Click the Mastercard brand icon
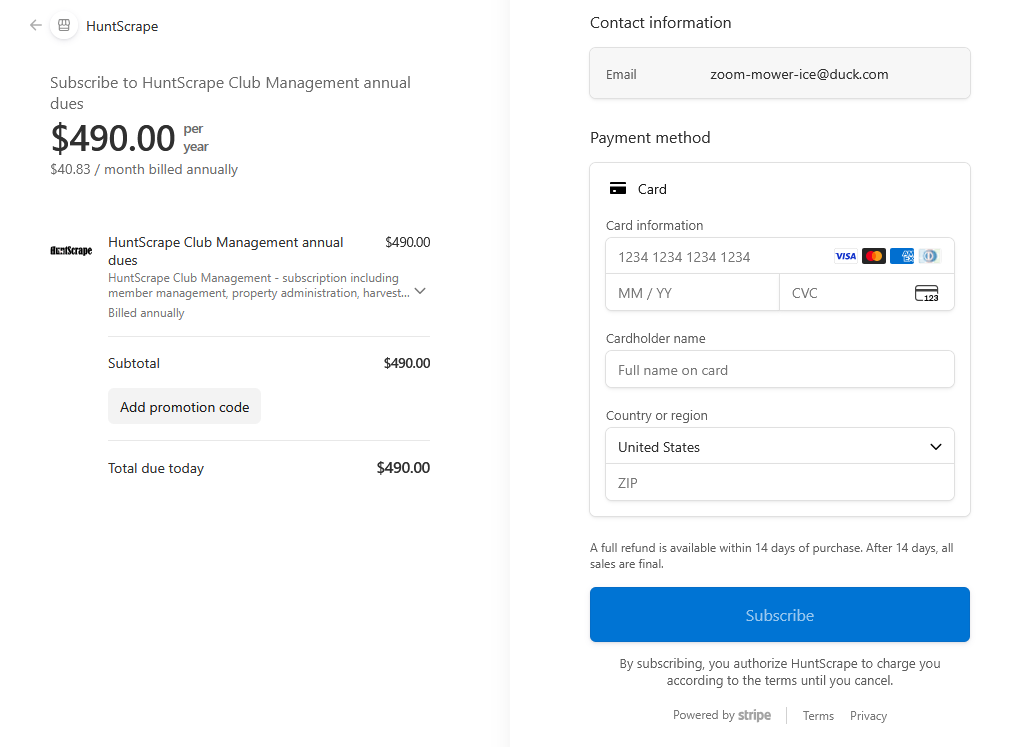 [x=873, y=256]
